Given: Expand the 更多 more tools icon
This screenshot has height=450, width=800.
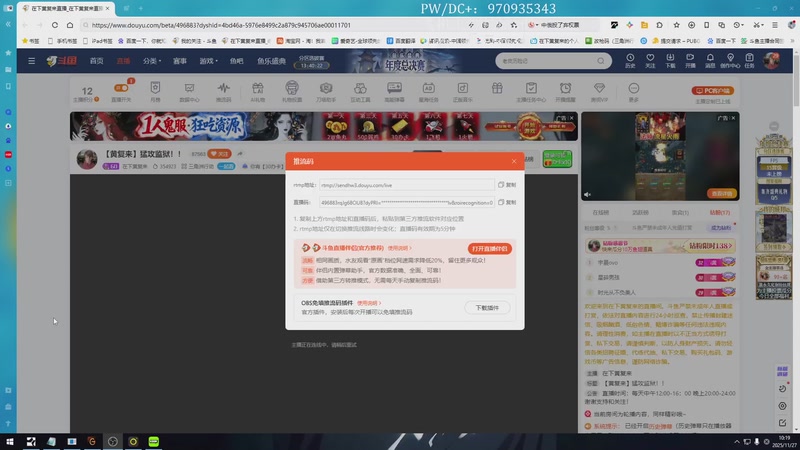Looking at the screenshot, I should (x=634, y=91).
